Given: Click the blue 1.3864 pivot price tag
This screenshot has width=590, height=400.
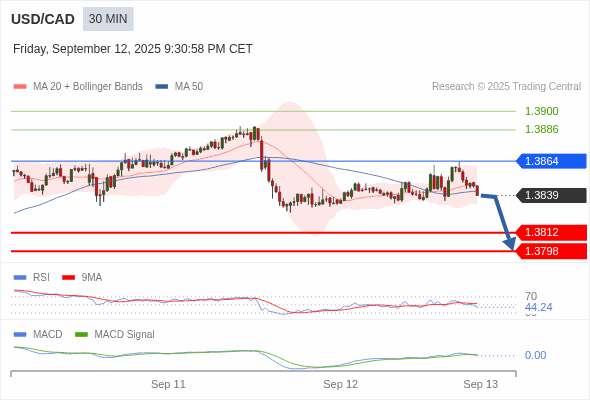Looking at the screenshot, I should click(551, 161).
